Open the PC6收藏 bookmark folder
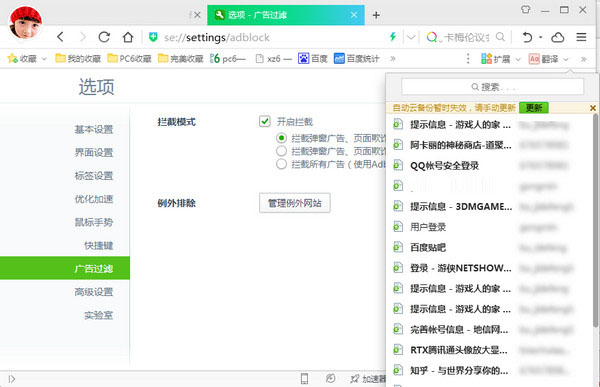The image size is (600, 387). (129, 59)
